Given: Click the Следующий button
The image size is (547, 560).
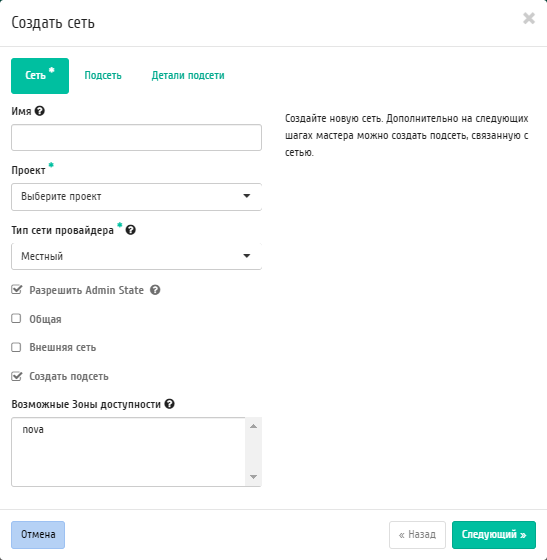Looking at the screenshot, I should point(494,535).
